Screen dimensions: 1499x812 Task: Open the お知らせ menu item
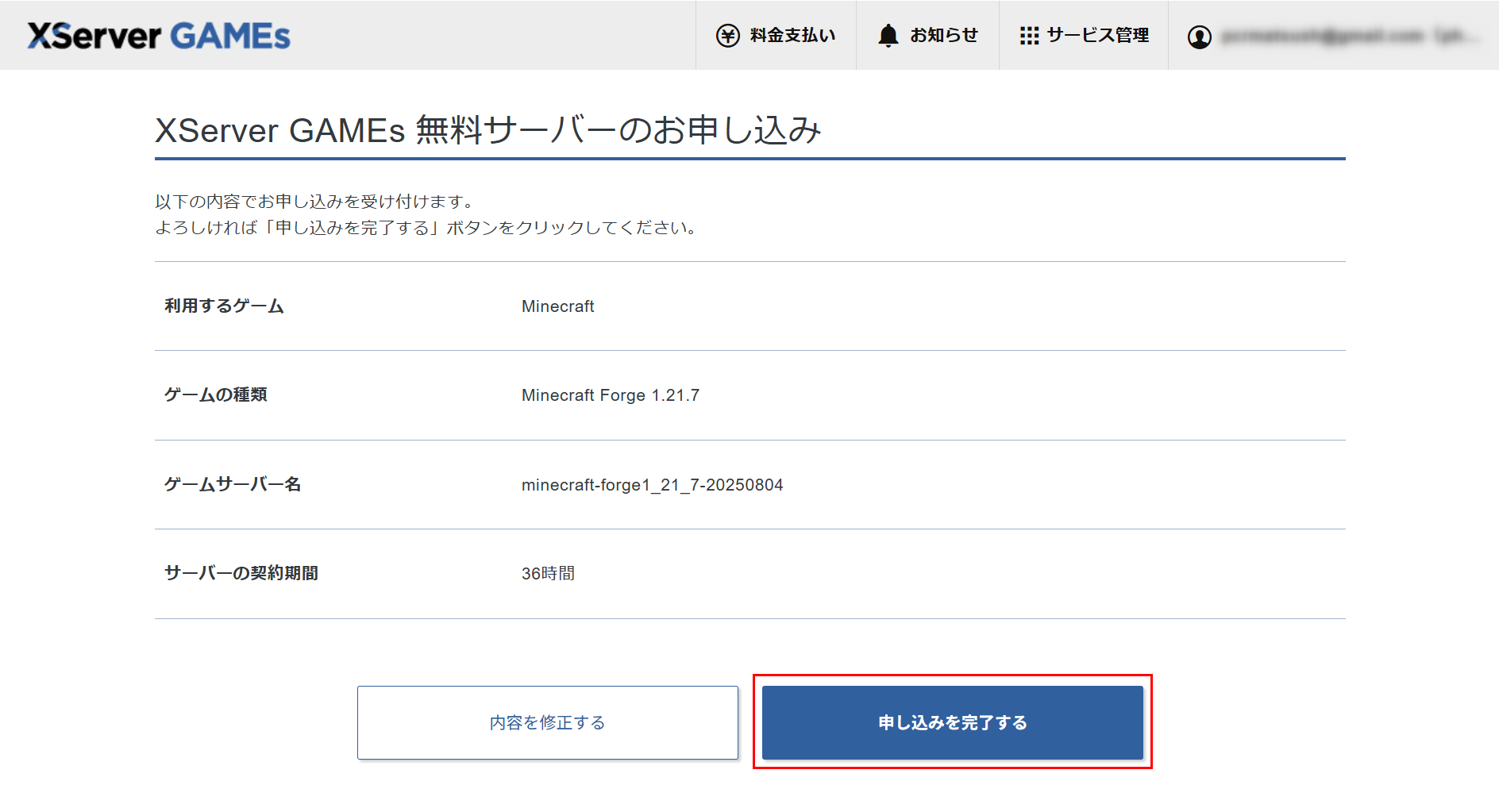[944, 35]
